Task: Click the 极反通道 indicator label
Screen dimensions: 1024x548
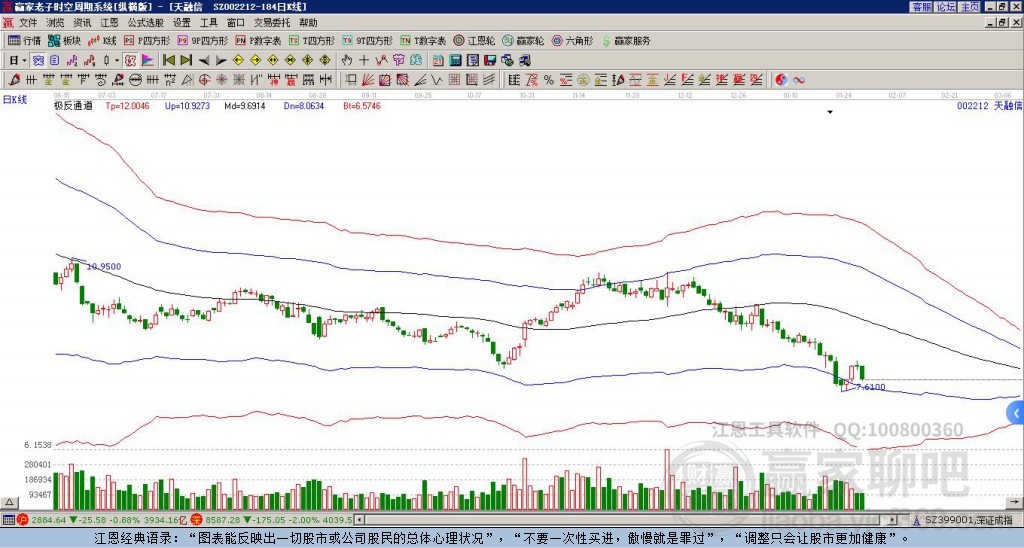Action: point(73,106)
